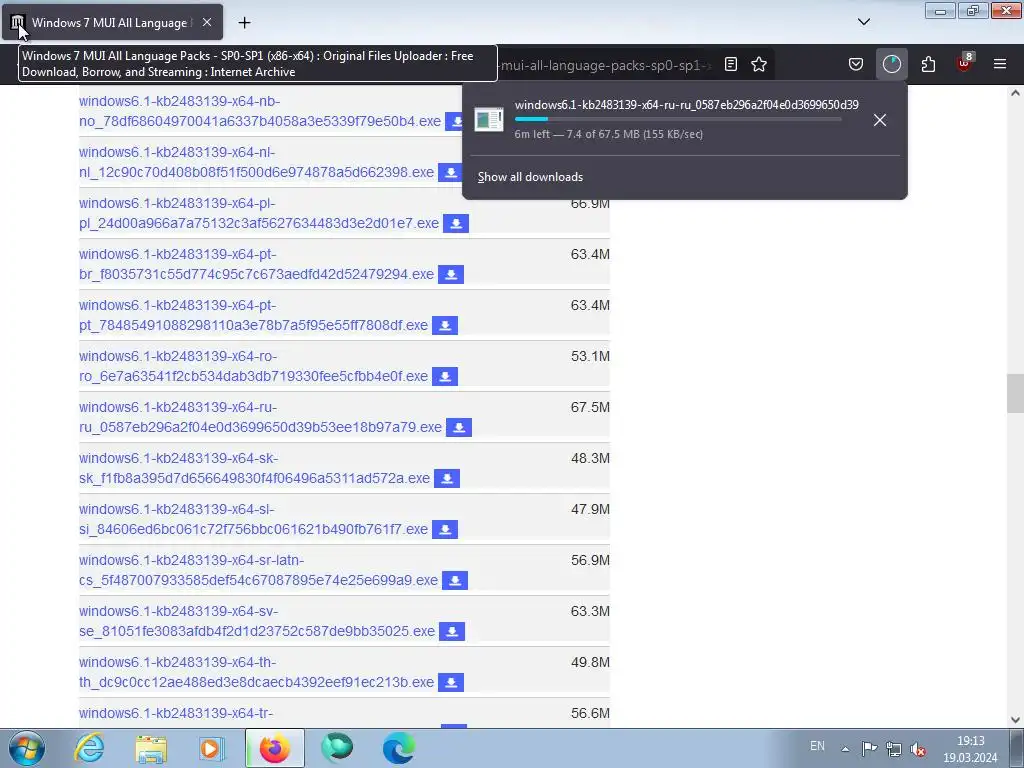Open Firefox application hamburger menu
Image resolution: width=1024 pixels, height=768 pixels.
[x=1000, y=64]
